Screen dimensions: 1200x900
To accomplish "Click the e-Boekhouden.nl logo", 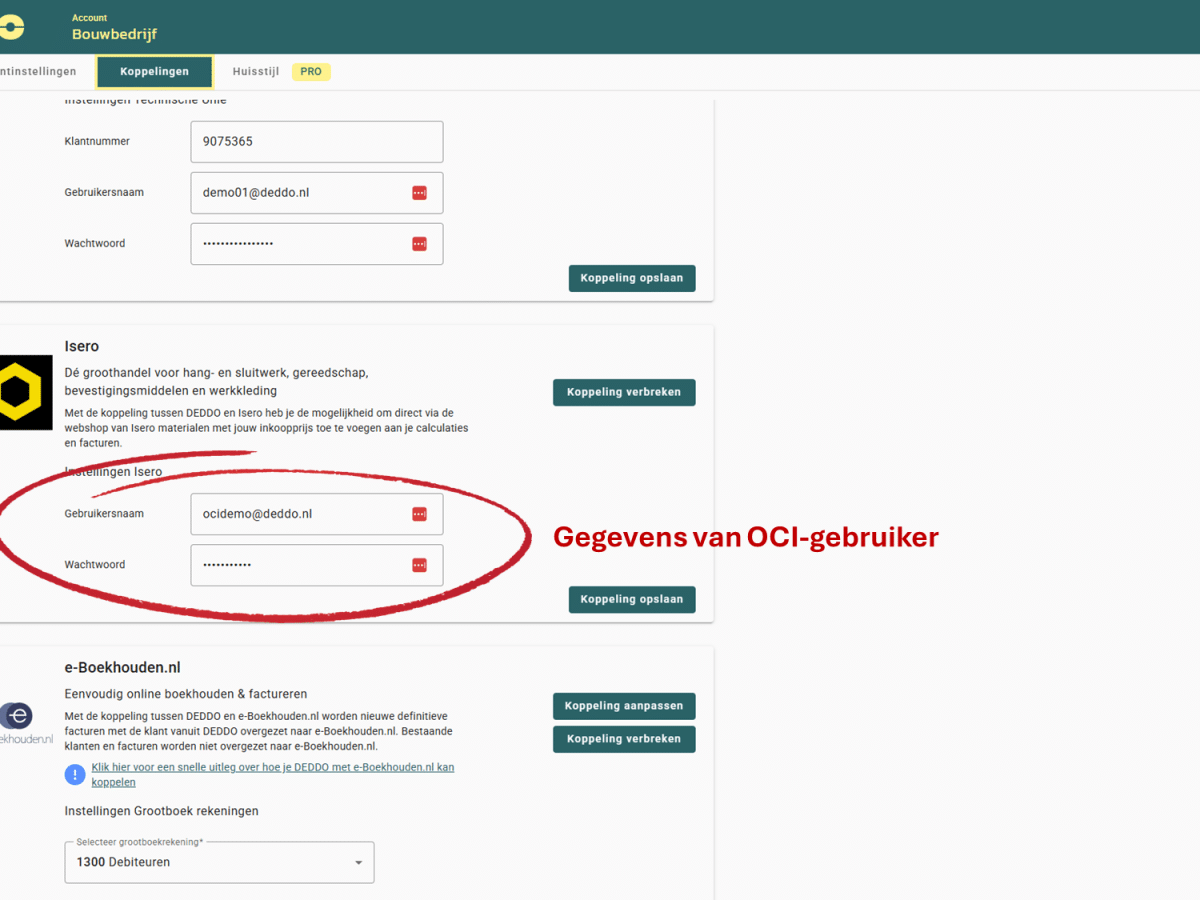I will 25,724.
